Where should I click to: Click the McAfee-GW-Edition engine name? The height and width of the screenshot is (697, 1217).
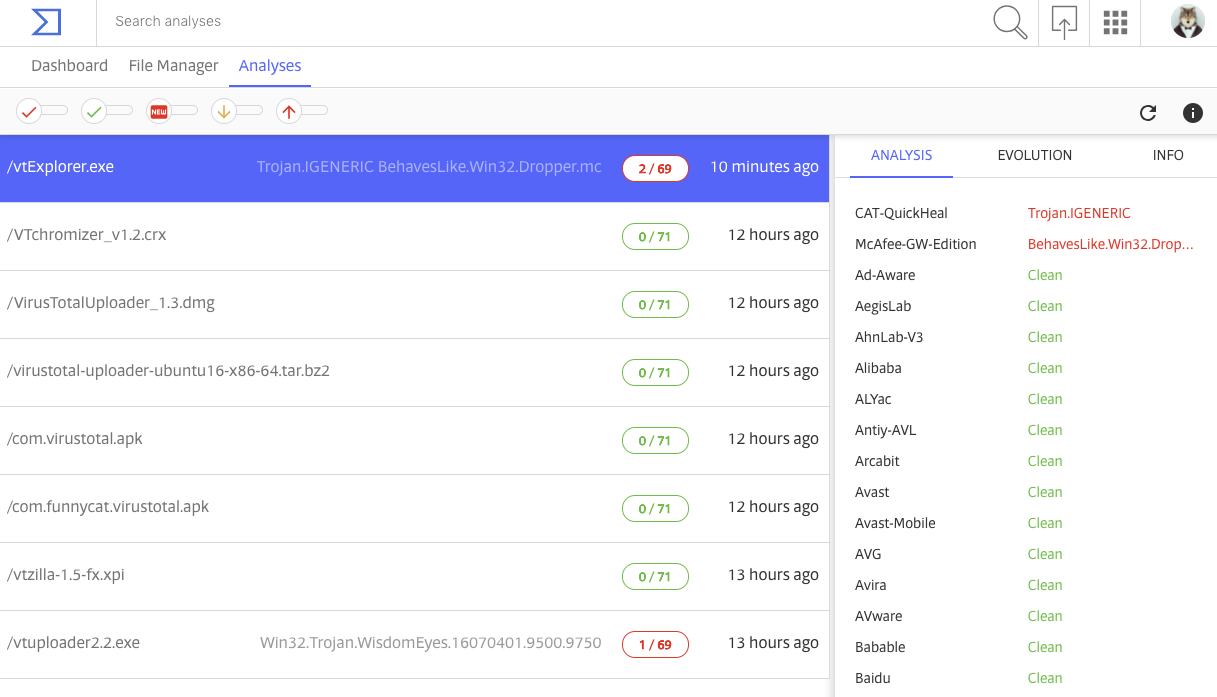pyautogui.click(x=916, y=244)
